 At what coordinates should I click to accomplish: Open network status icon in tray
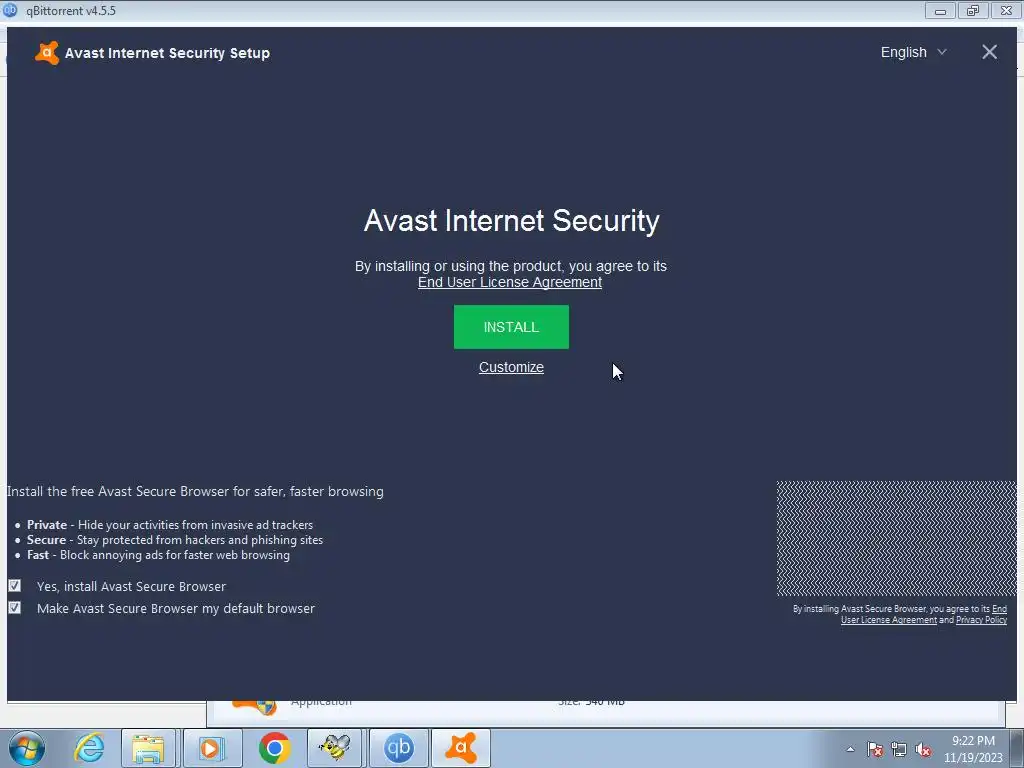pos(899,749)
